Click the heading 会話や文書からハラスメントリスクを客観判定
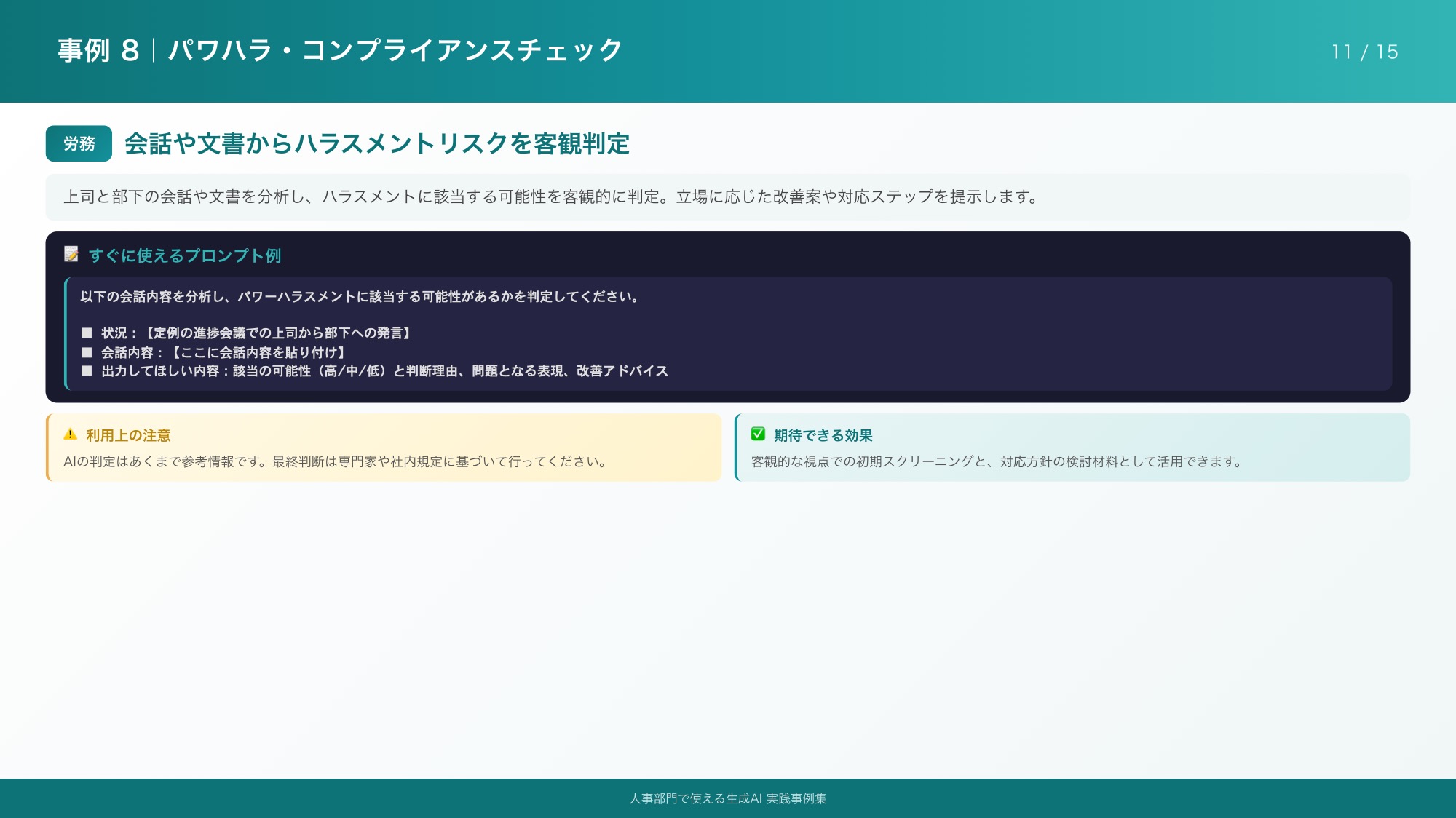Screen dimensions: 1456x818 click(x=377, y=143)
